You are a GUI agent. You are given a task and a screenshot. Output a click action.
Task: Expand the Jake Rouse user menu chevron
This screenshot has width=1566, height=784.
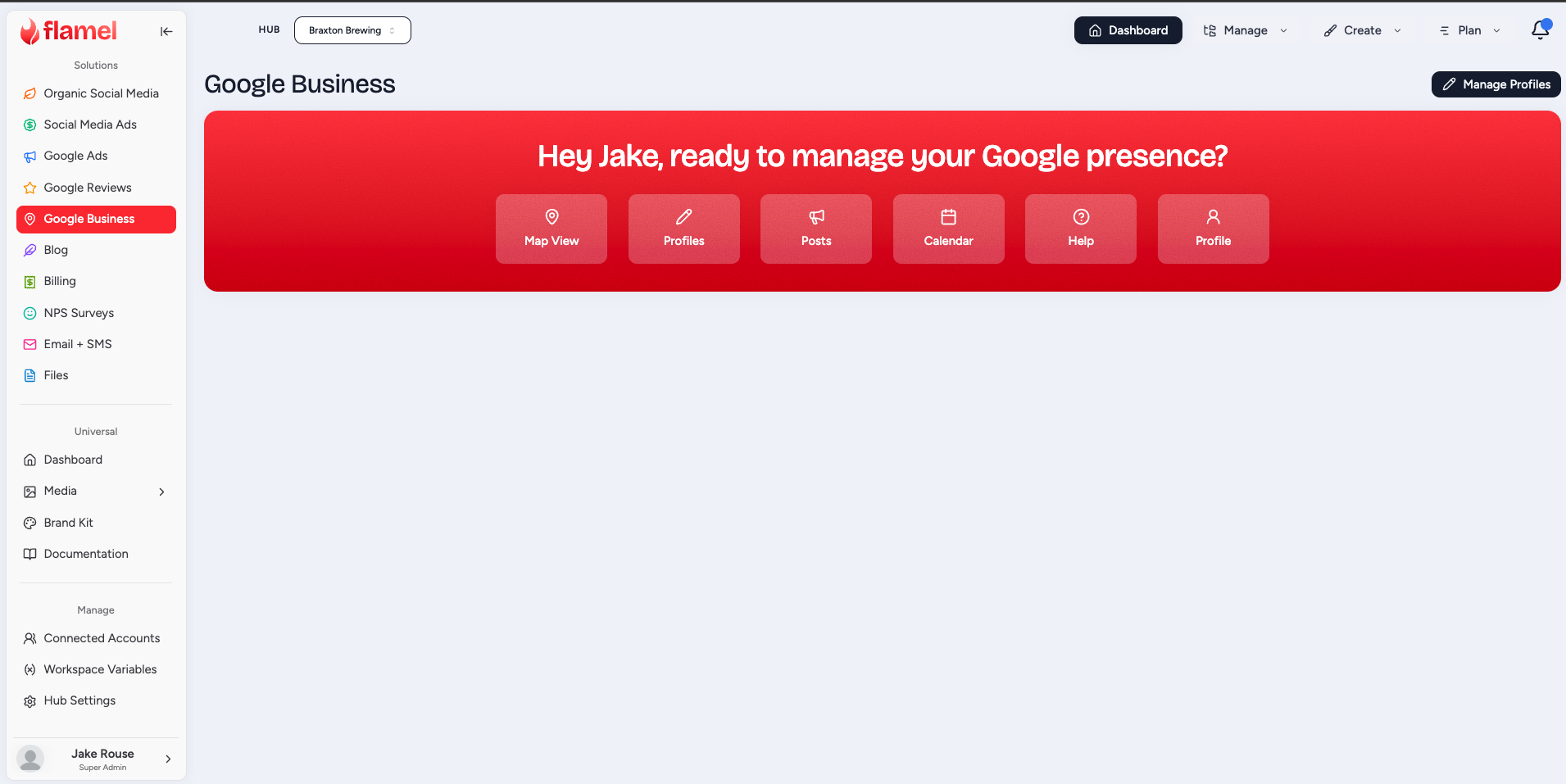[168, 759]
